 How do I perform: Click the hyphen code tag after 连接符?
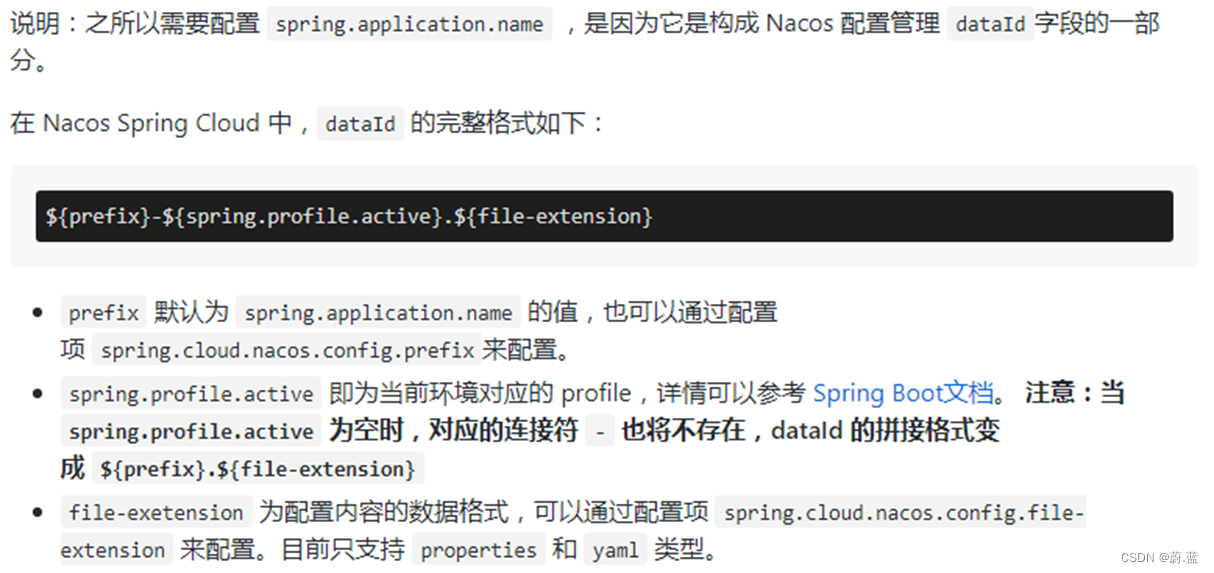coord(599,432)
